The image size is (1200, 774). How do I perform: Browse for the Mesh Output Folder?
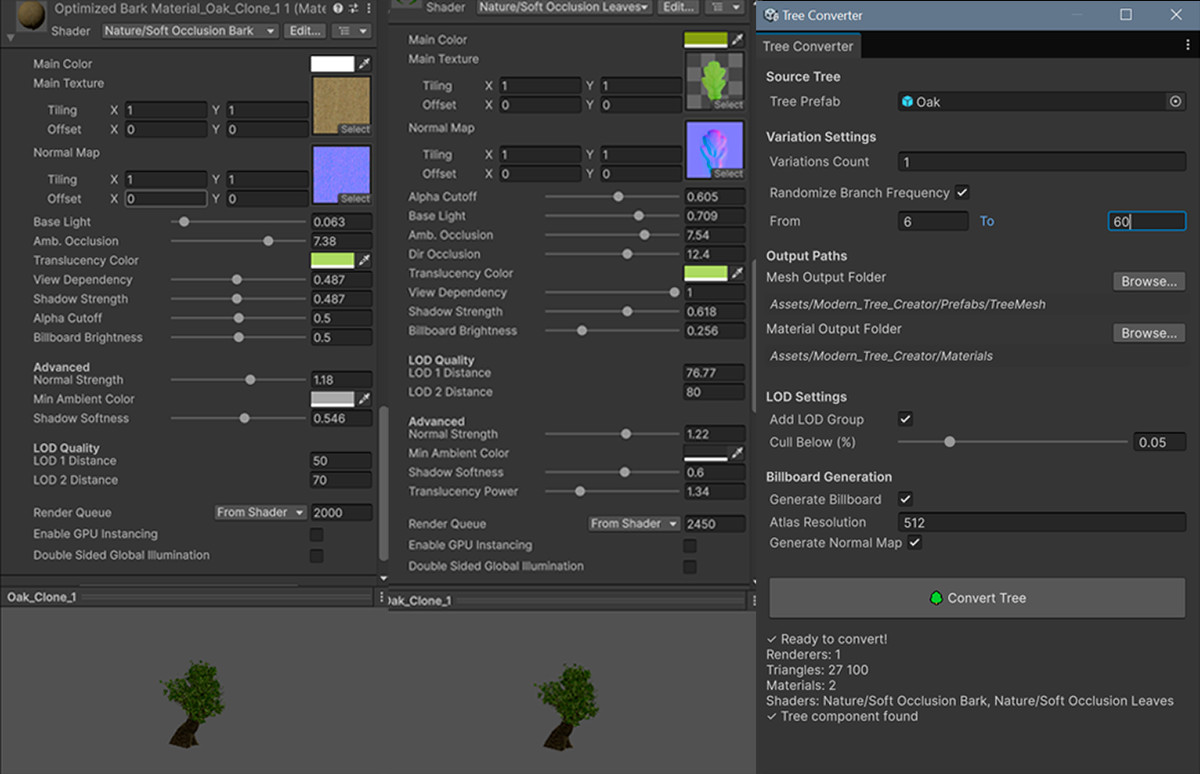tap(1148, 281)
